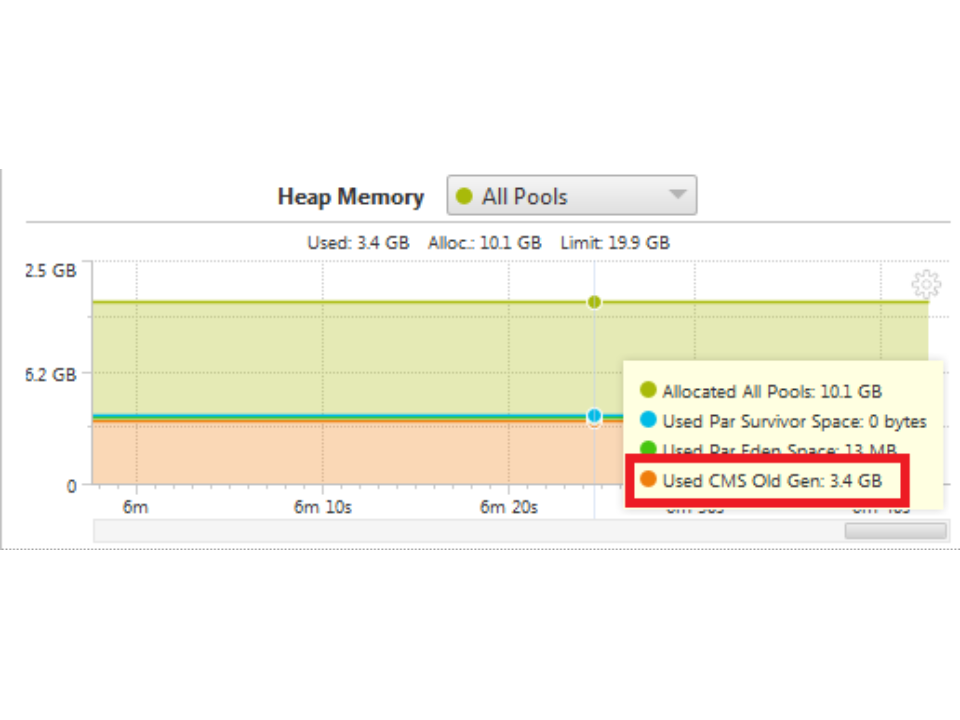Screen dimensions: 960x720
Task: Click the Used CMS Old Gen tooltip entry
Action: [x=772, y=481]
